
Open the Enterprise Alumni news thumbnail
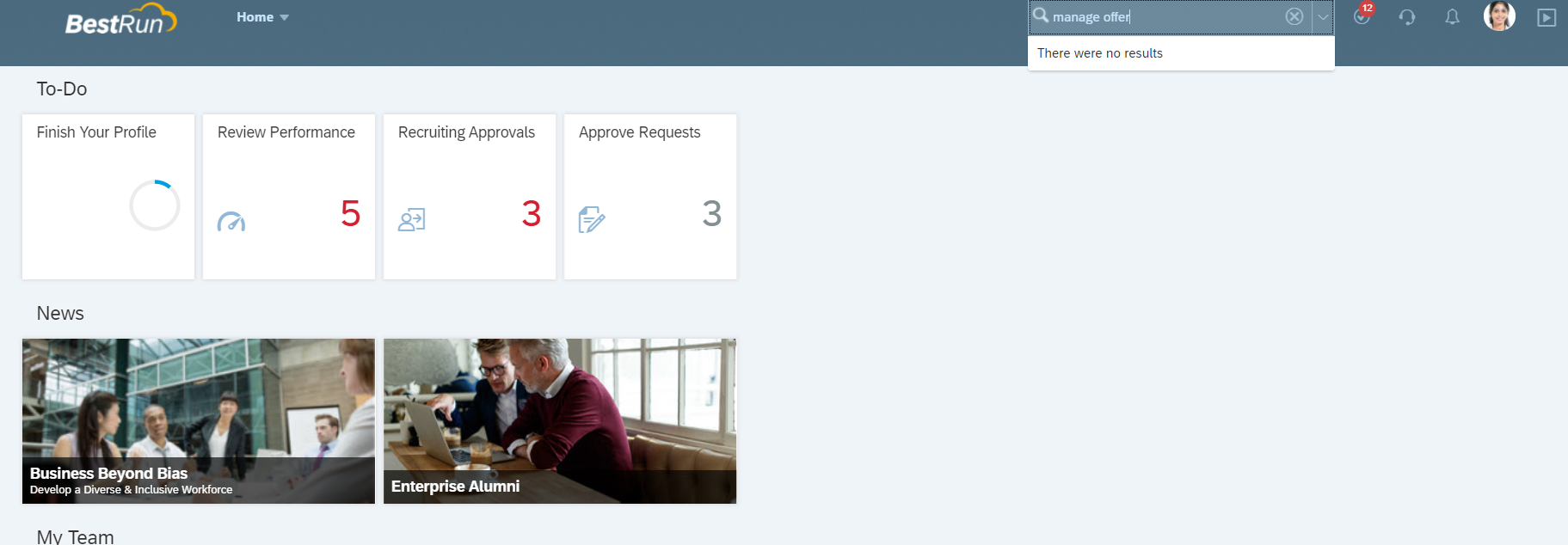[560, 421]
